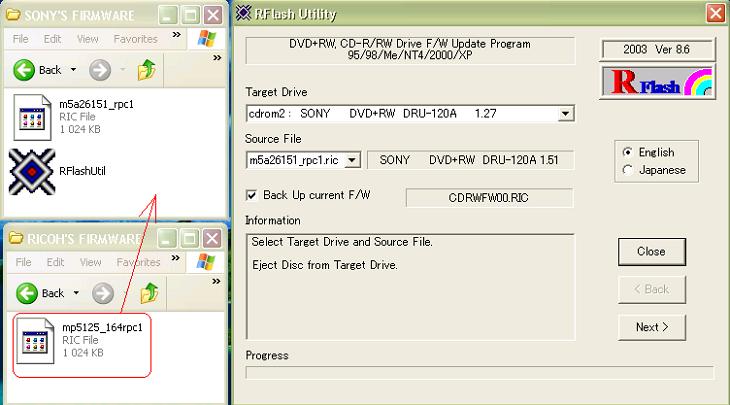Click the disabled Back button in RFlash Utility
The height and width of the screenshot is (405, 730).
coord(652,290)
